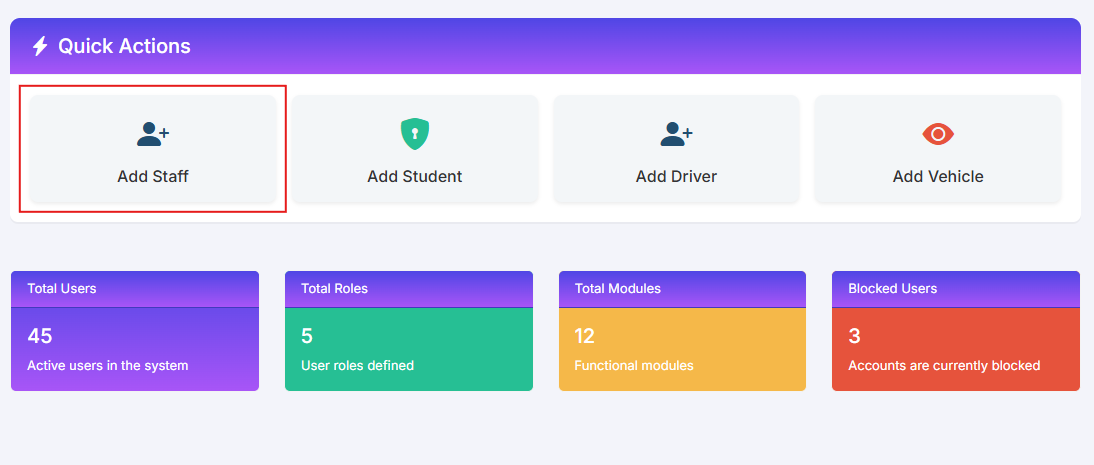This screenshot has height=465, width=1094.
Task: Click the green User roles defined panel
Action: pyautogui.click(x=409, y=349)
